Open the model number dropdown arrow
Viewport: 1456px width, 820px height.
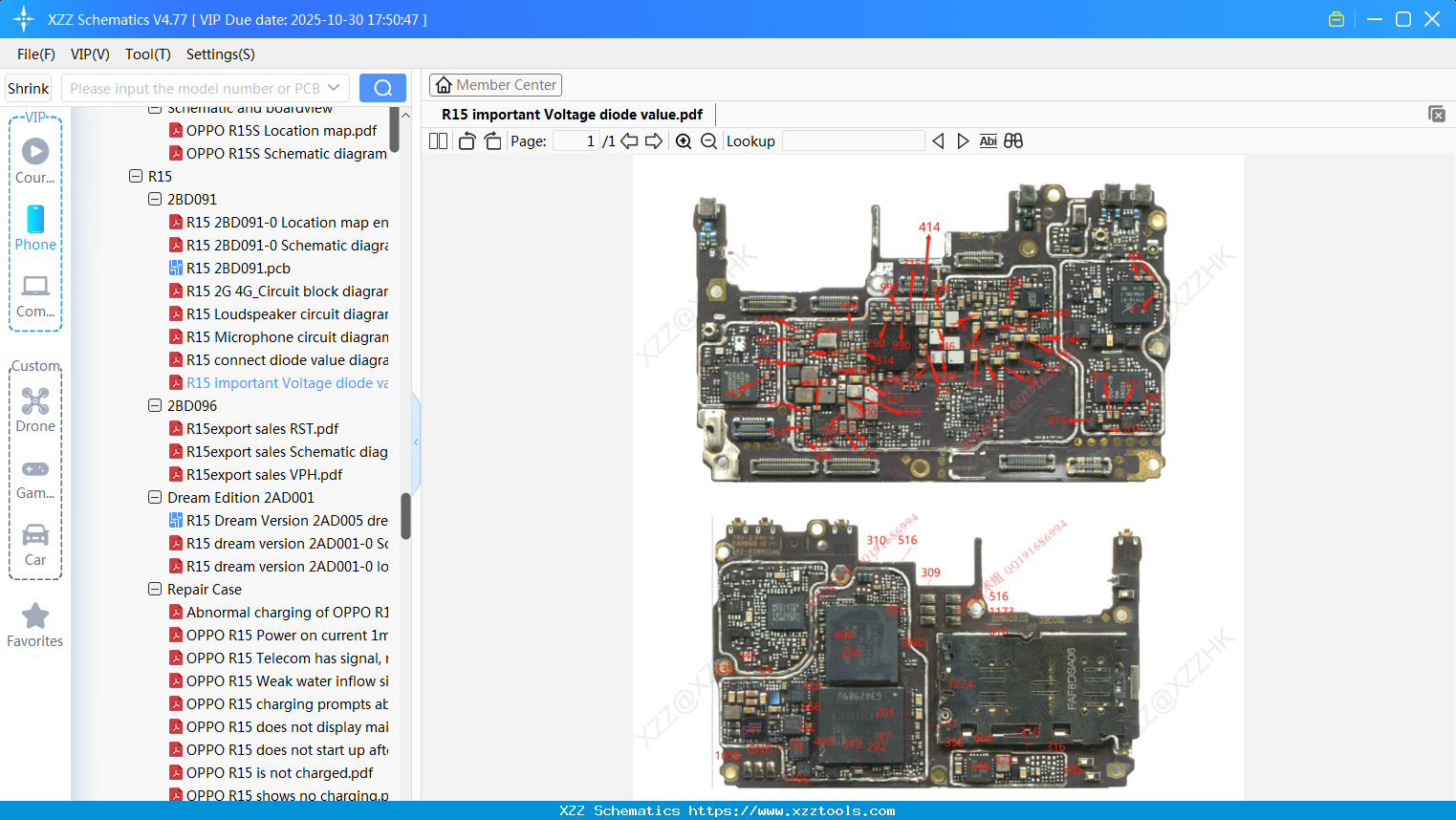pyautogui.click(x=334, y=88)
